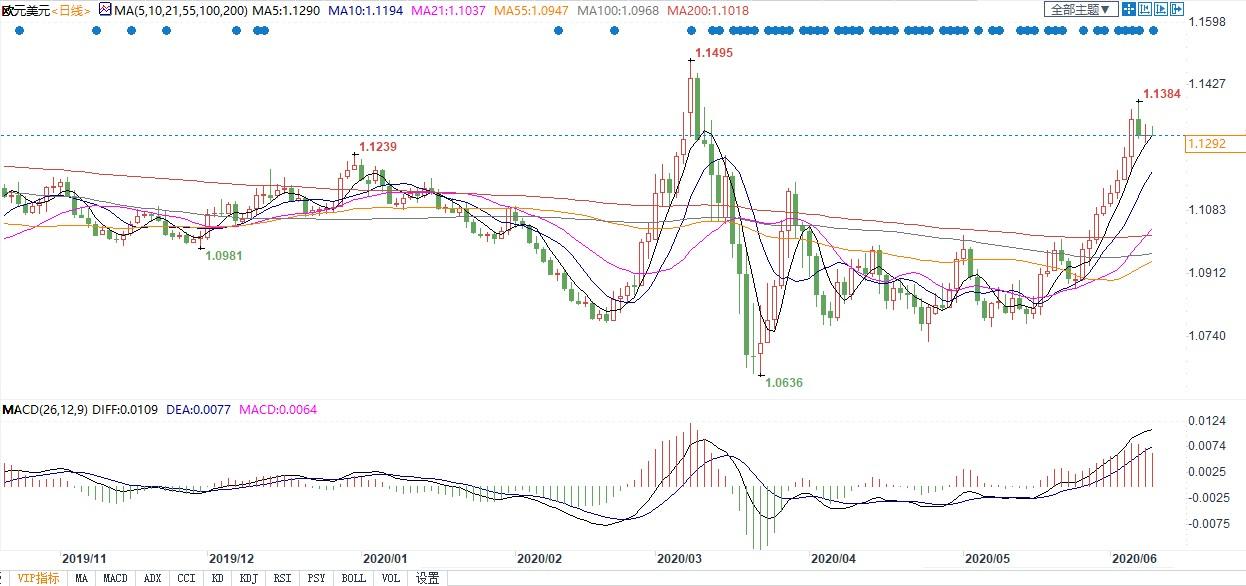Click the jump-to-start chart icon

pos(1145,10)
